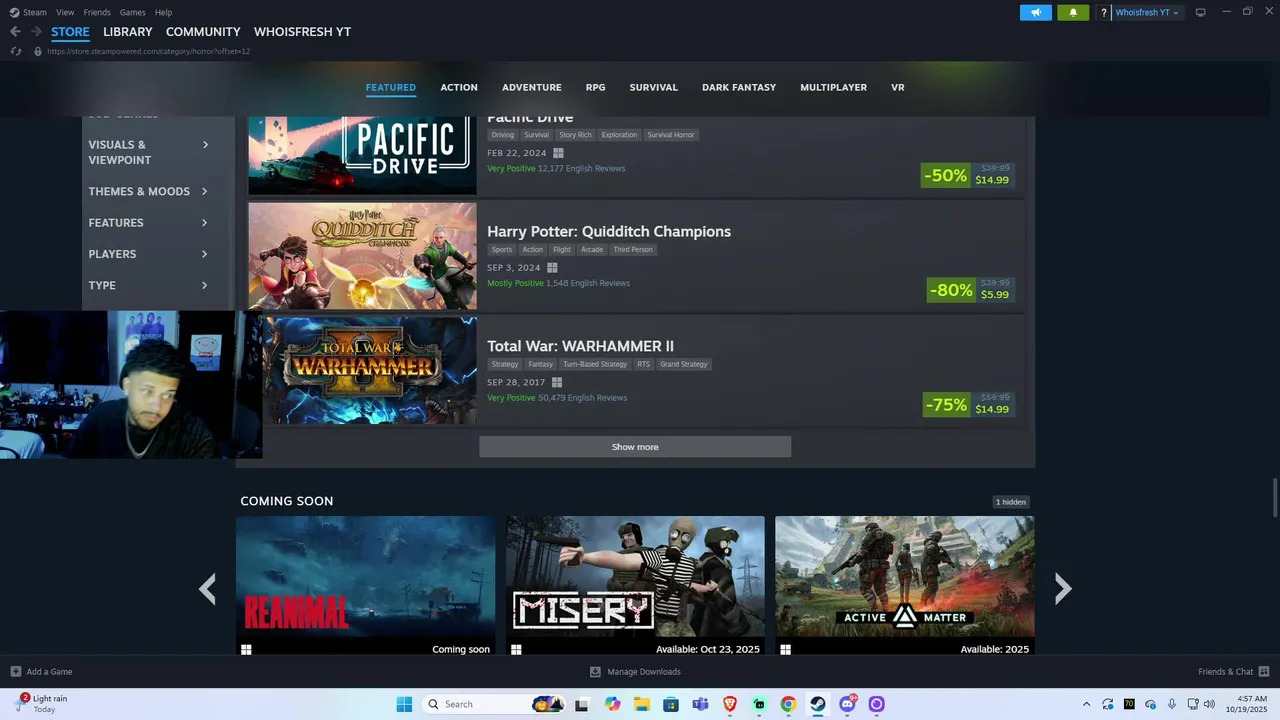Select the Store section
The image size is (1280, 720).
point(70,32)
